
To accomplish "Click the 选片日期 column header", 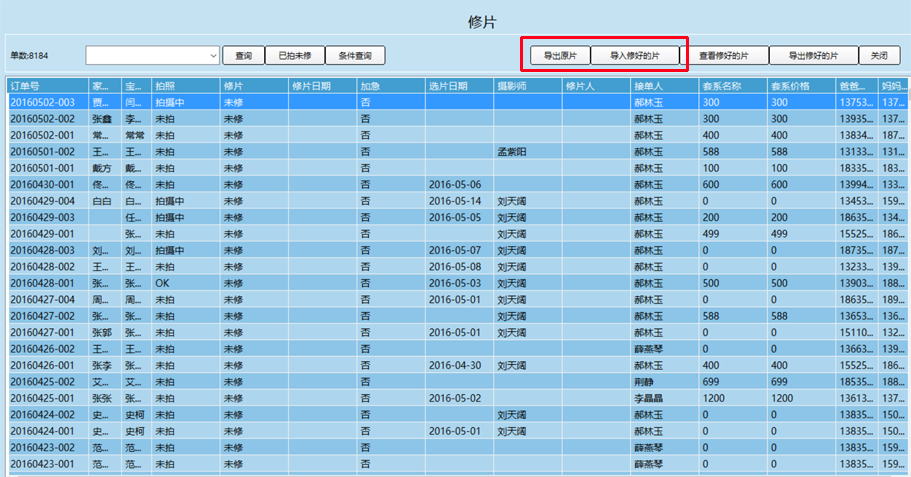I will point(460,86).
